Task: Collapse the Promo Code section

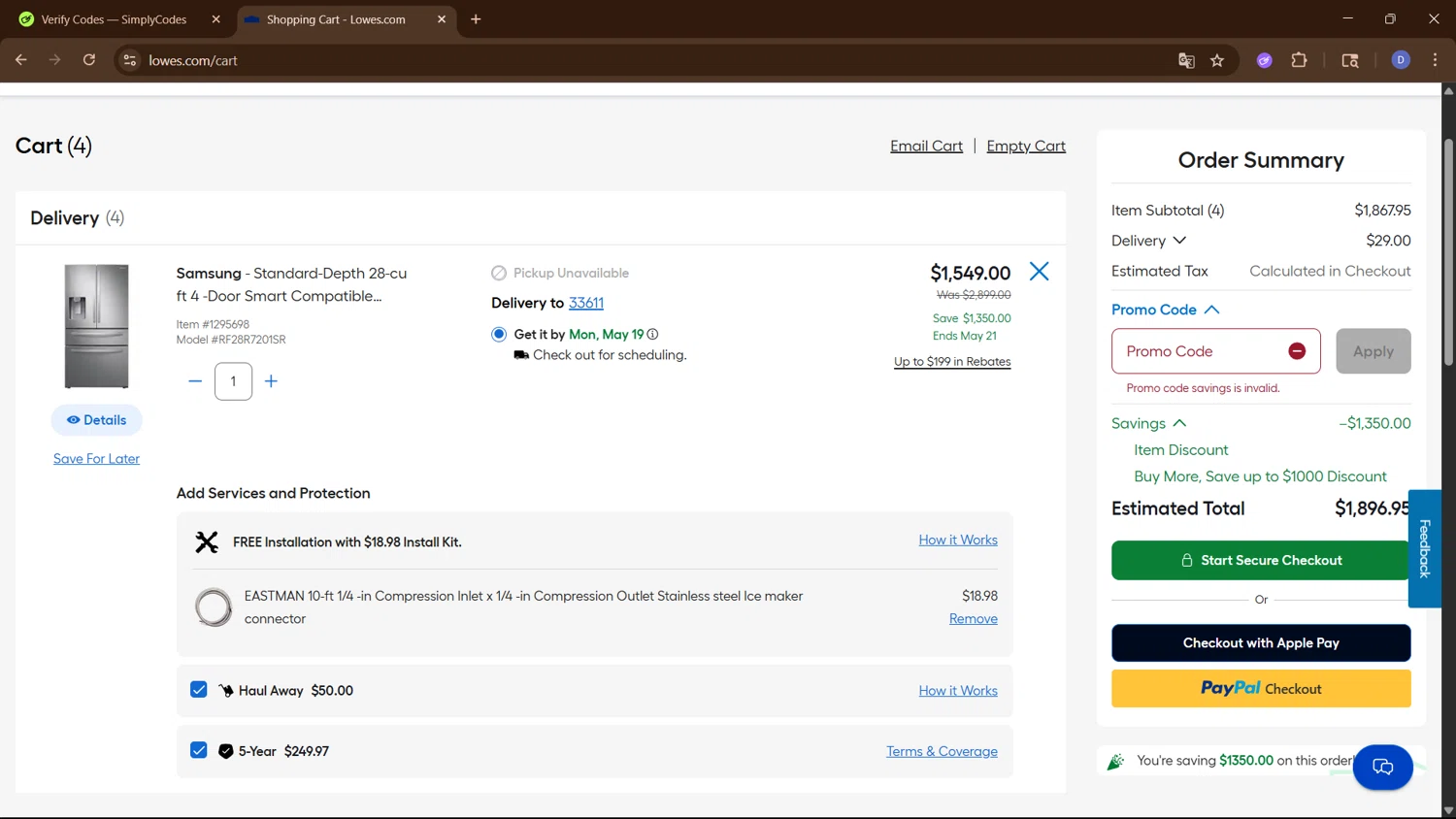Action: (x=1211, y=310)
